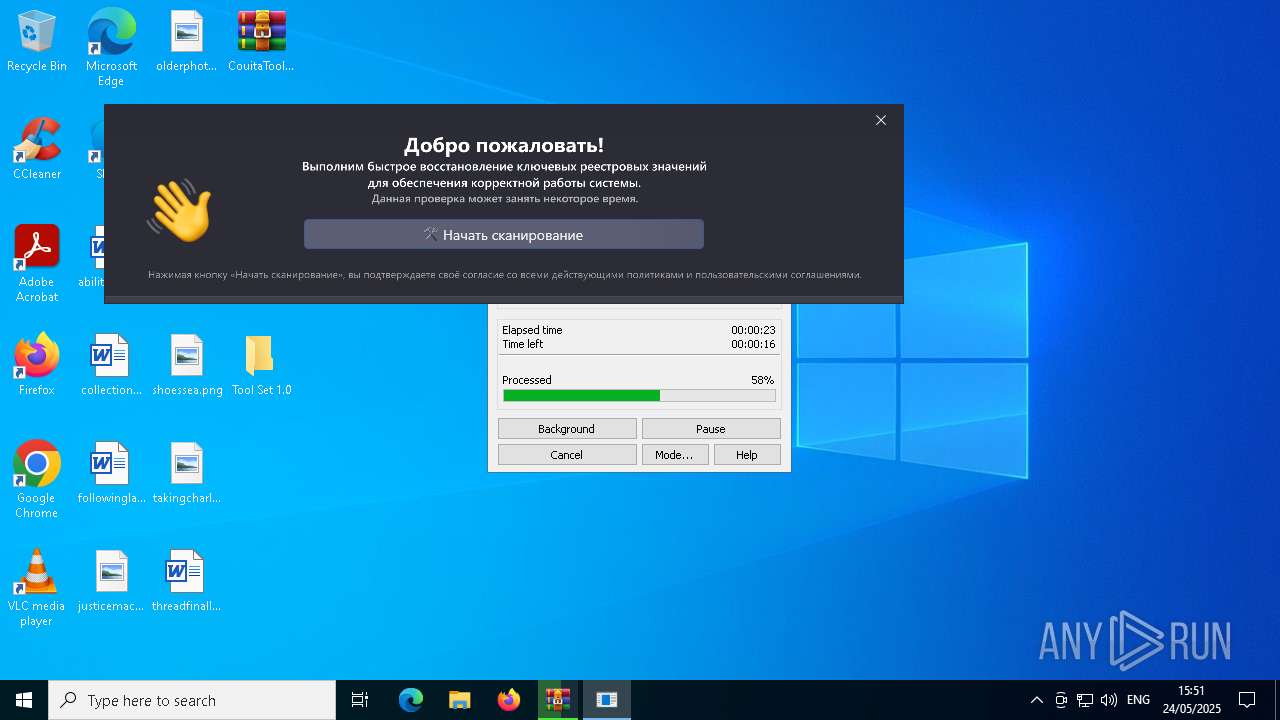Screen dimensions: 1280x720
Task: Select the takingcharl... image file
Action: (x=186, y=474)
